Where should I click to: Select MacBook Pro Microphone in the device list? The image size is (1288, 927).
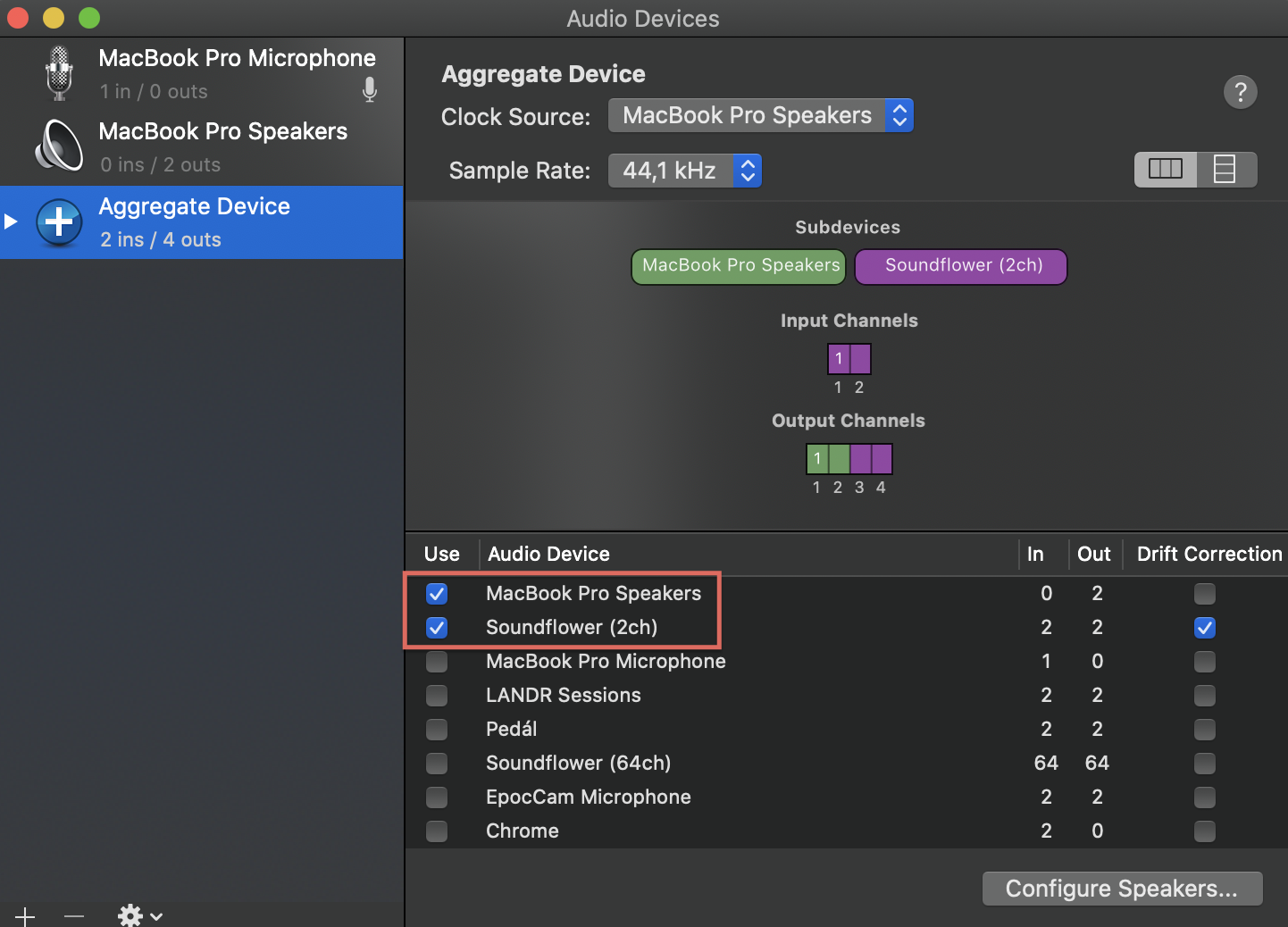click(x=202, y=74)
